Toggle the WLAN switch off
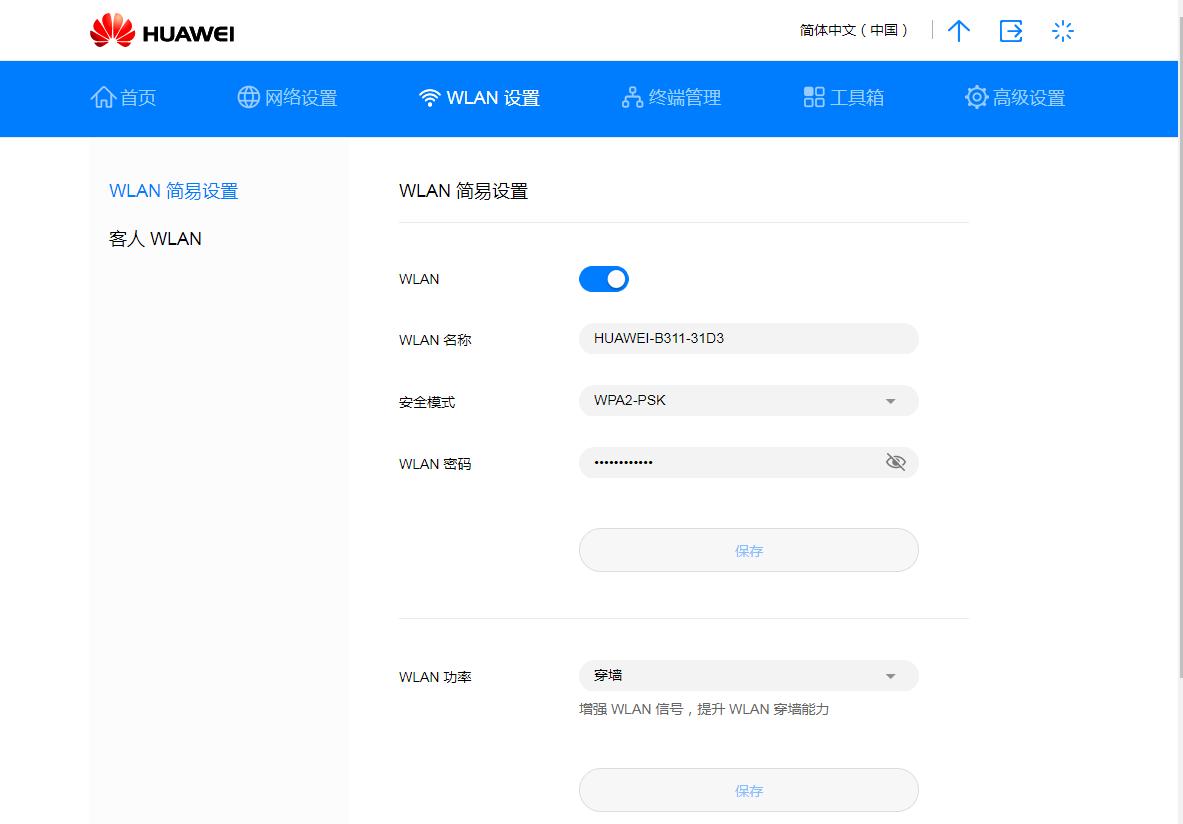Screen dimensions: 1183x824 pos(604,279)
